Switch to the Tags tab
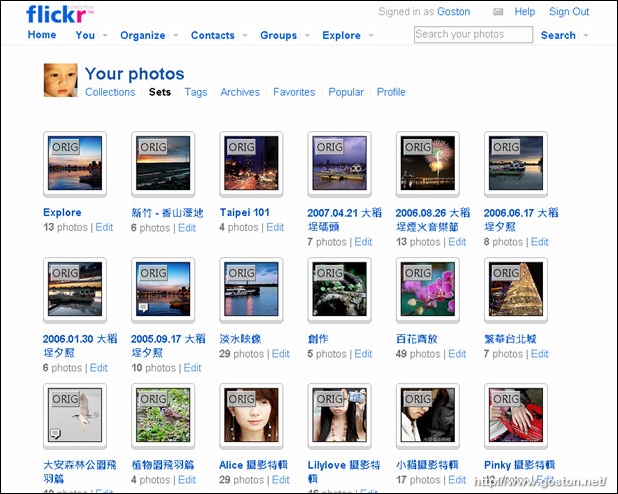This screenshot has height=494, width=618. (x=196, y=92)
